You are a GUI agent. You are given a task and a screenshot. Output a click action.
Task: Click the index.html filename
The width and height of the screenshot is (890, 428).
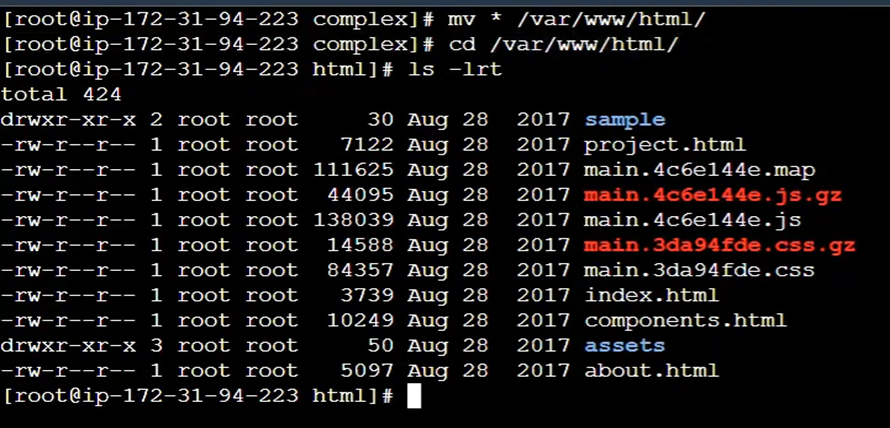(652, 295)
